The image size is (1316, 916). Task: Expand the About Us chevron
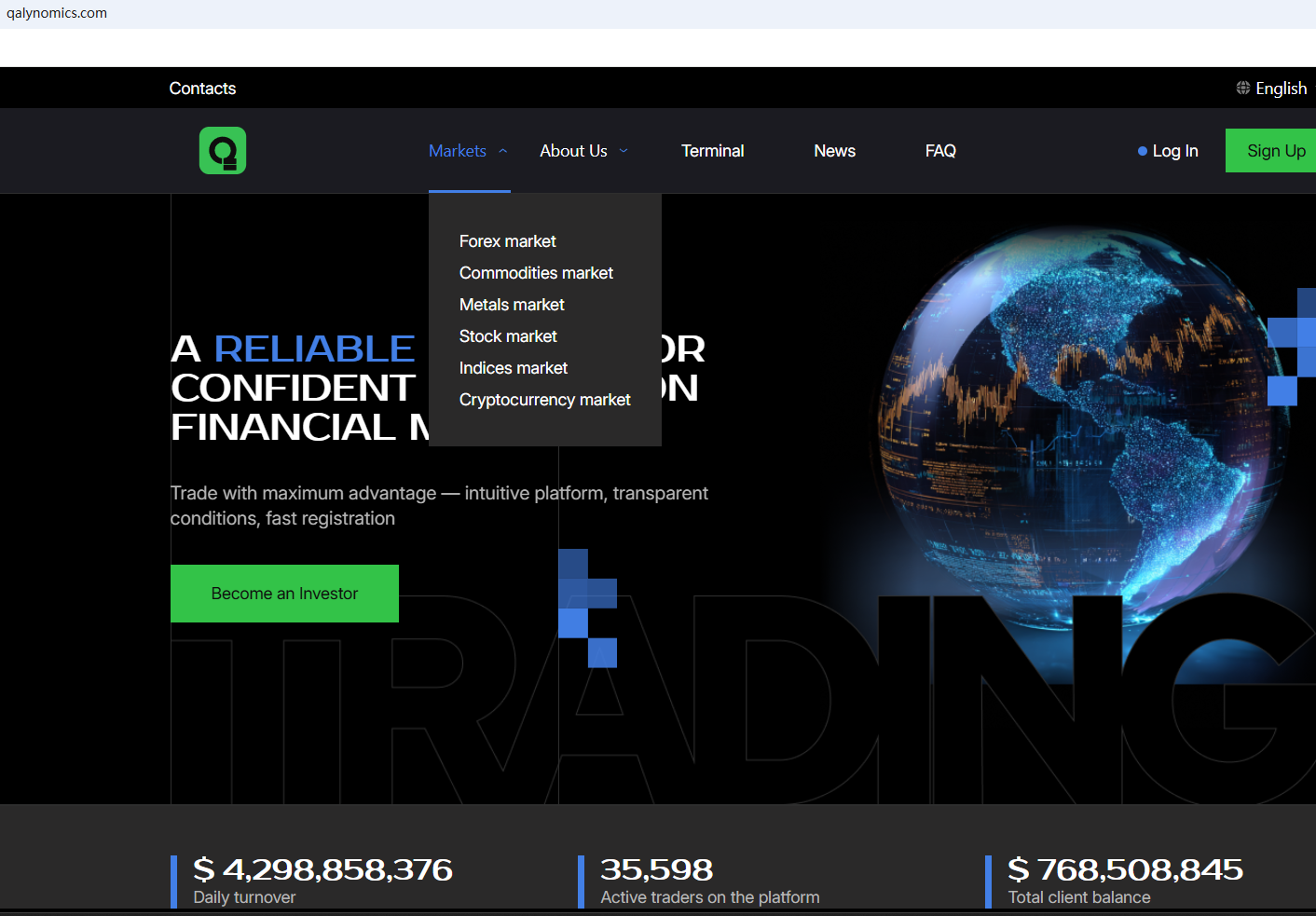(x=624, y=151)
